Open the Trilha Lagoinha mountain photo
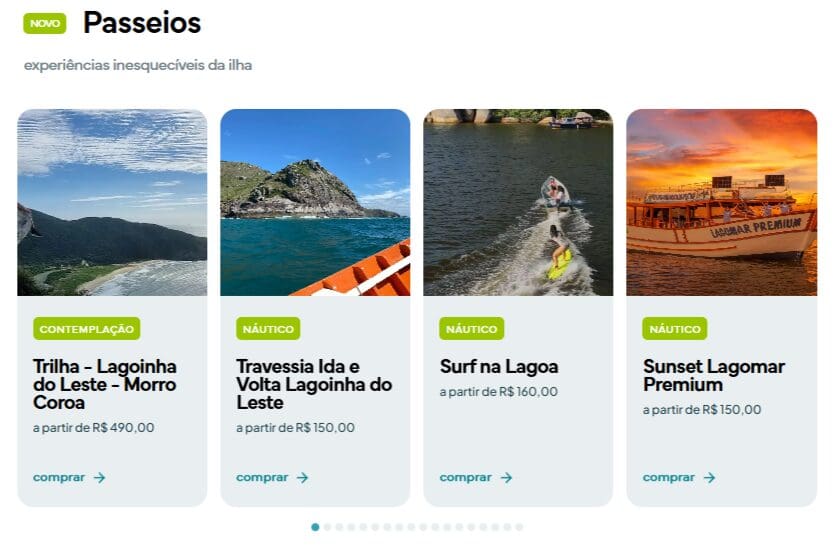837x547 pixels. (x=112, y=202)
